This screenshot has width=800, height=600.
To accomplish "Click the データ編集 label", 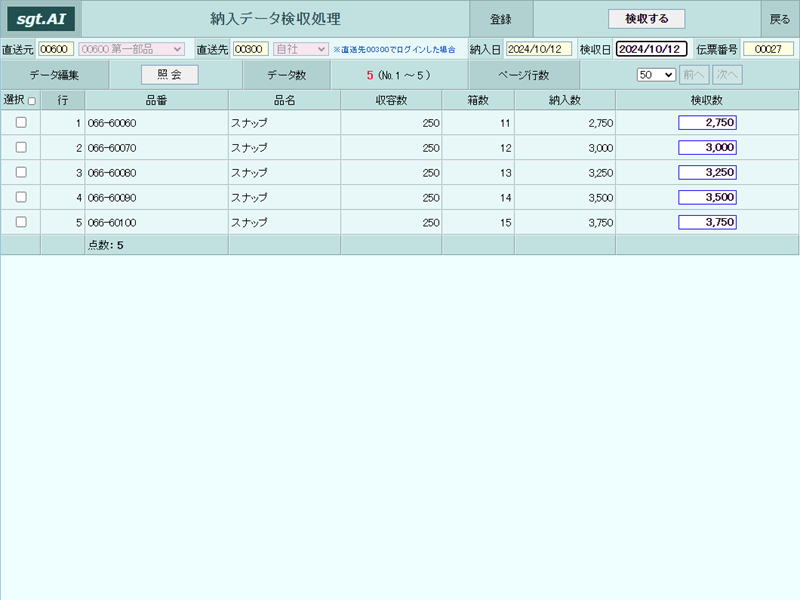I will click(x=54, y=75).
